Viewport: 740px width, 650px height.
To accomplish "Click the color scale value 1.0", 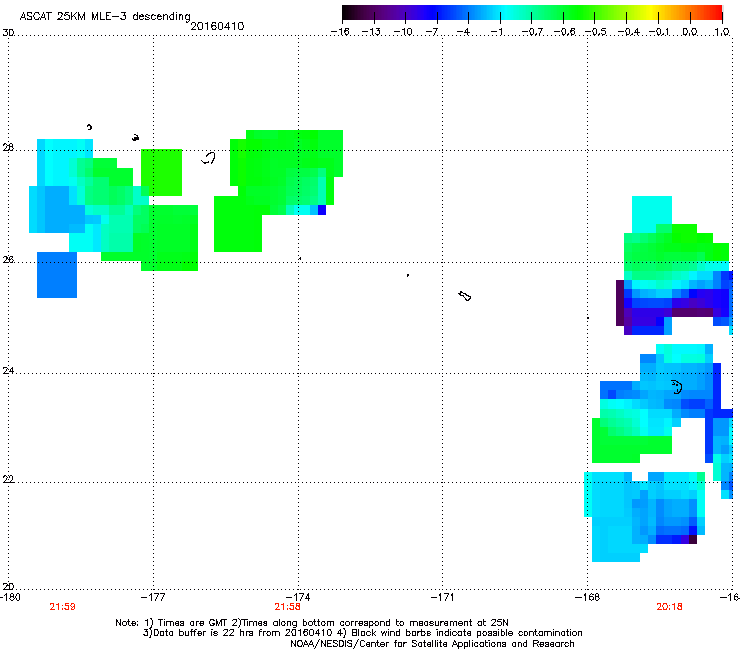I will pos(722,32).
